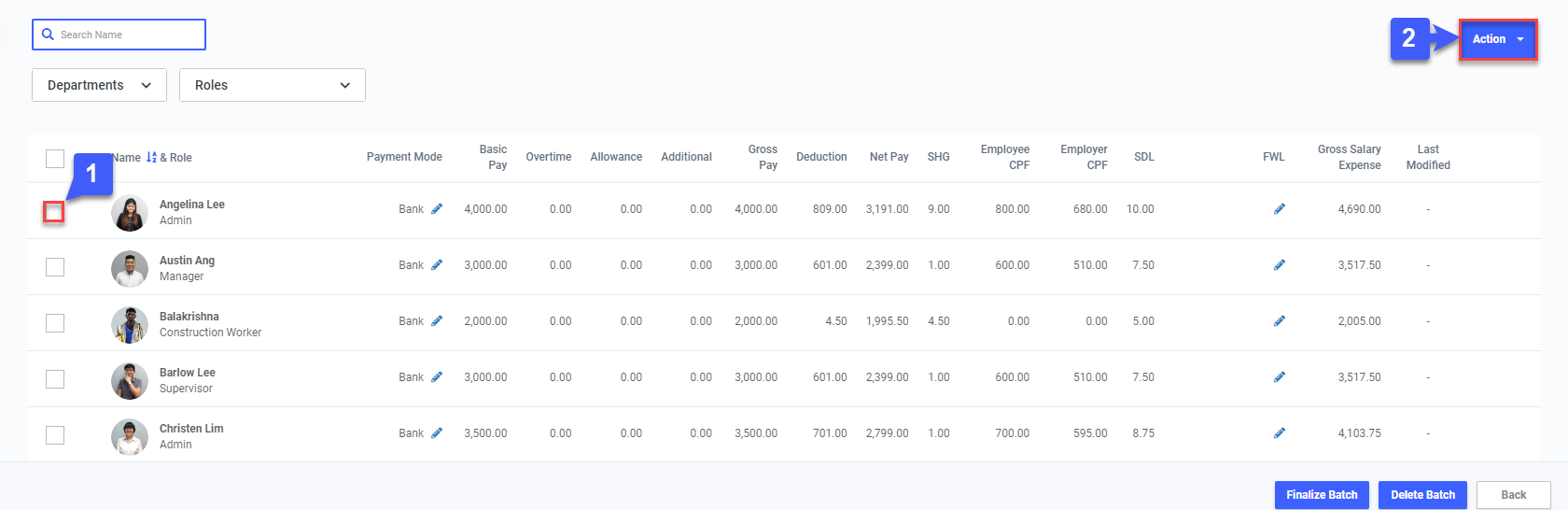
Task: Select Christen Lim's row checkbox
Action: pos(55,435)
